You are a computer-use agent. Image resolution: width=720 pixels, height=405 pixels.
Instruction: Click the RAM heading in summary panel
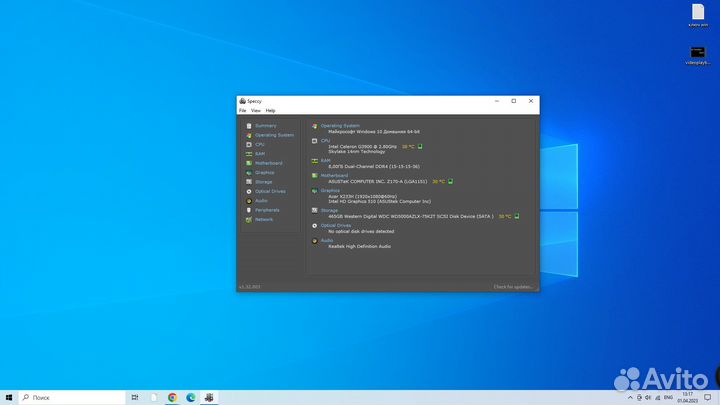[x=326, y=161]
